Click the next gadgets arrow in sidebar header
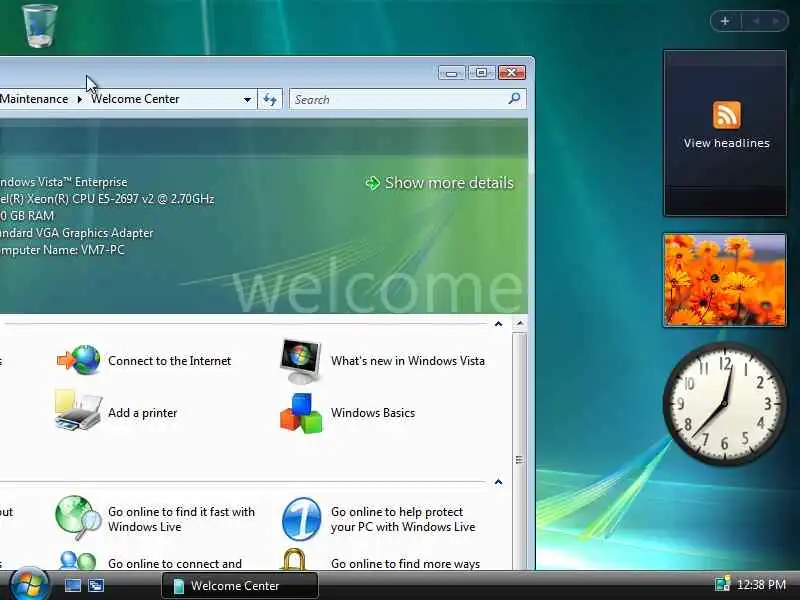The width and height of the screenshot is (800, 600). pos(776,21)
